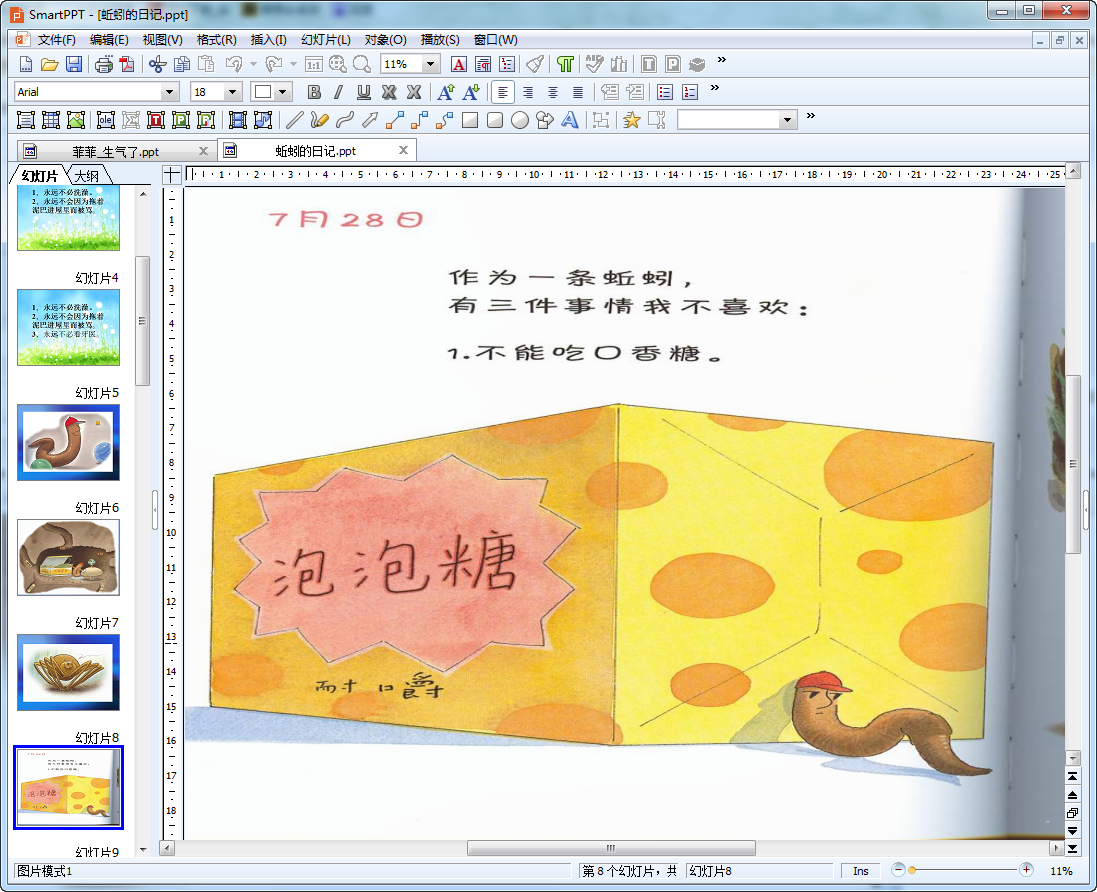
Task: Print the presentation with the printer icon
Action: [104, 64]
